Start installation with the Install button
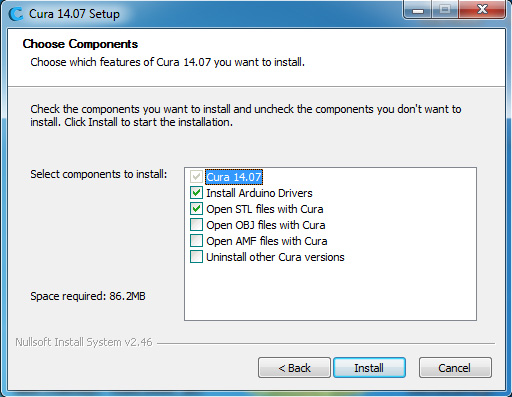This screenshot has height=397, width=512. click(x=369, y=368)
